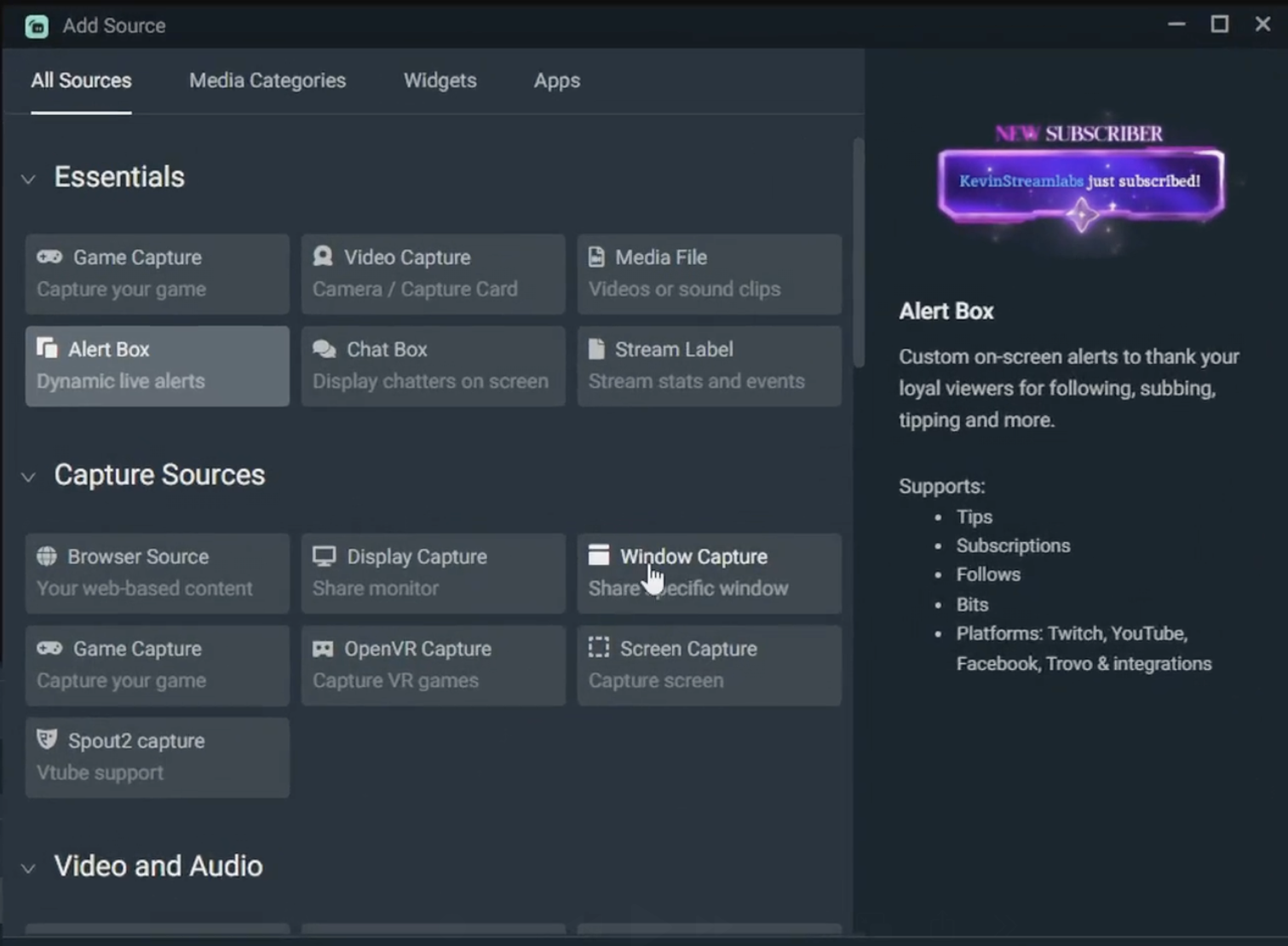
Task: Click the Video Capture webcam icon
Action: tap(323, 257)
